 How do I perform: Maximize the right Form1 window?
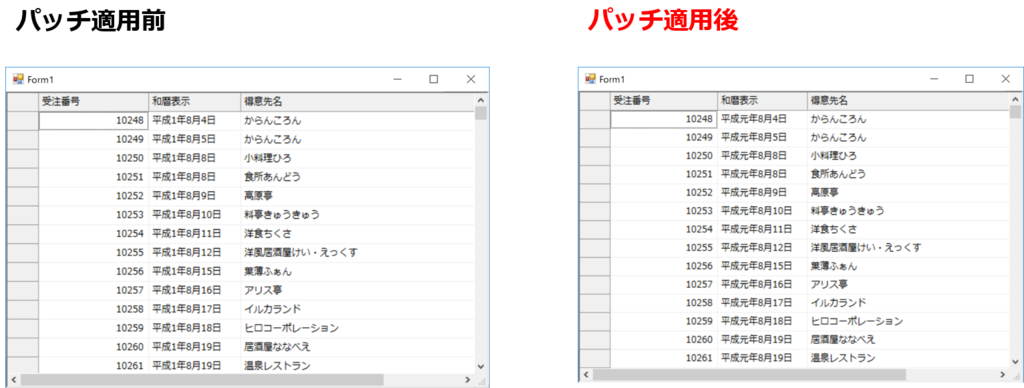pos(970,78)
